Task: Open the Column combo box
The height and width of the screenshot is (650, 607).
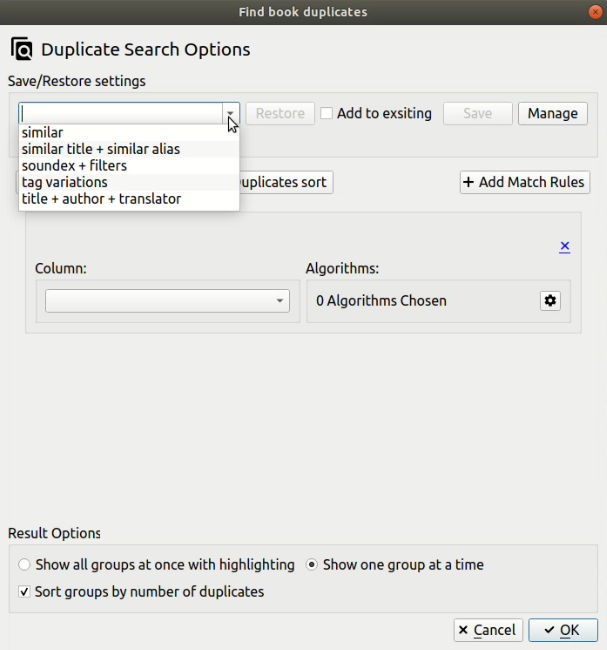Action: [167, 301]
